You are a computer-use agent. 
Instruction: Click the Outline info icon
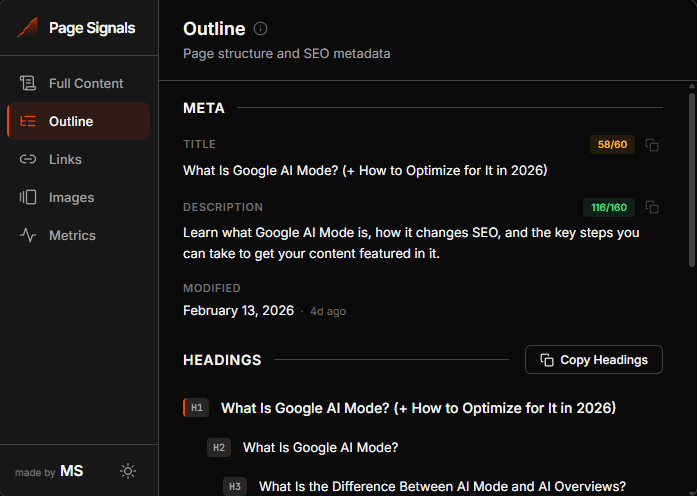(260, 29)
